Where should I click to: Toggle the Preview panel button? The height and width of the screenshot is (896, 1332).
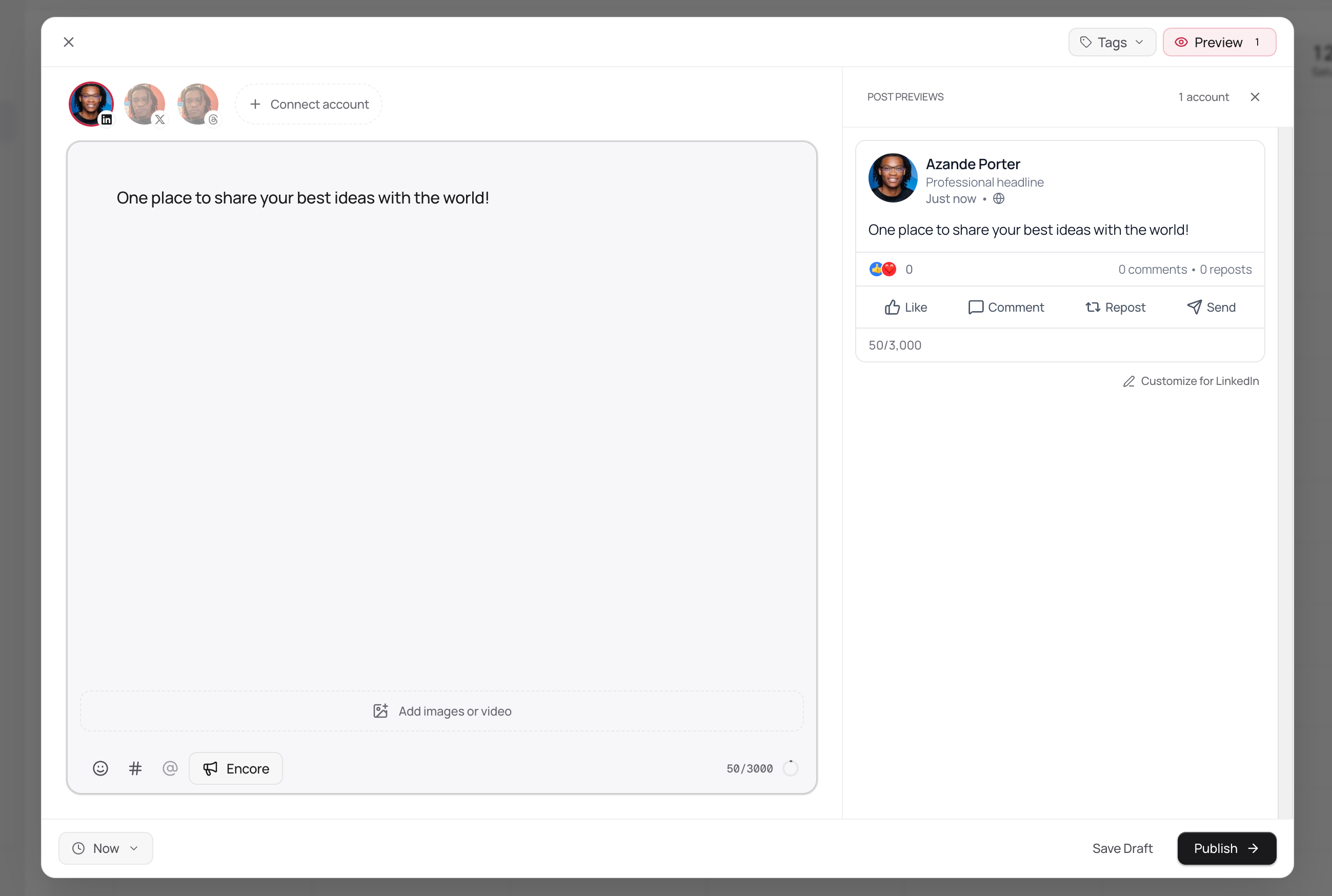[x=1219, y=42]
